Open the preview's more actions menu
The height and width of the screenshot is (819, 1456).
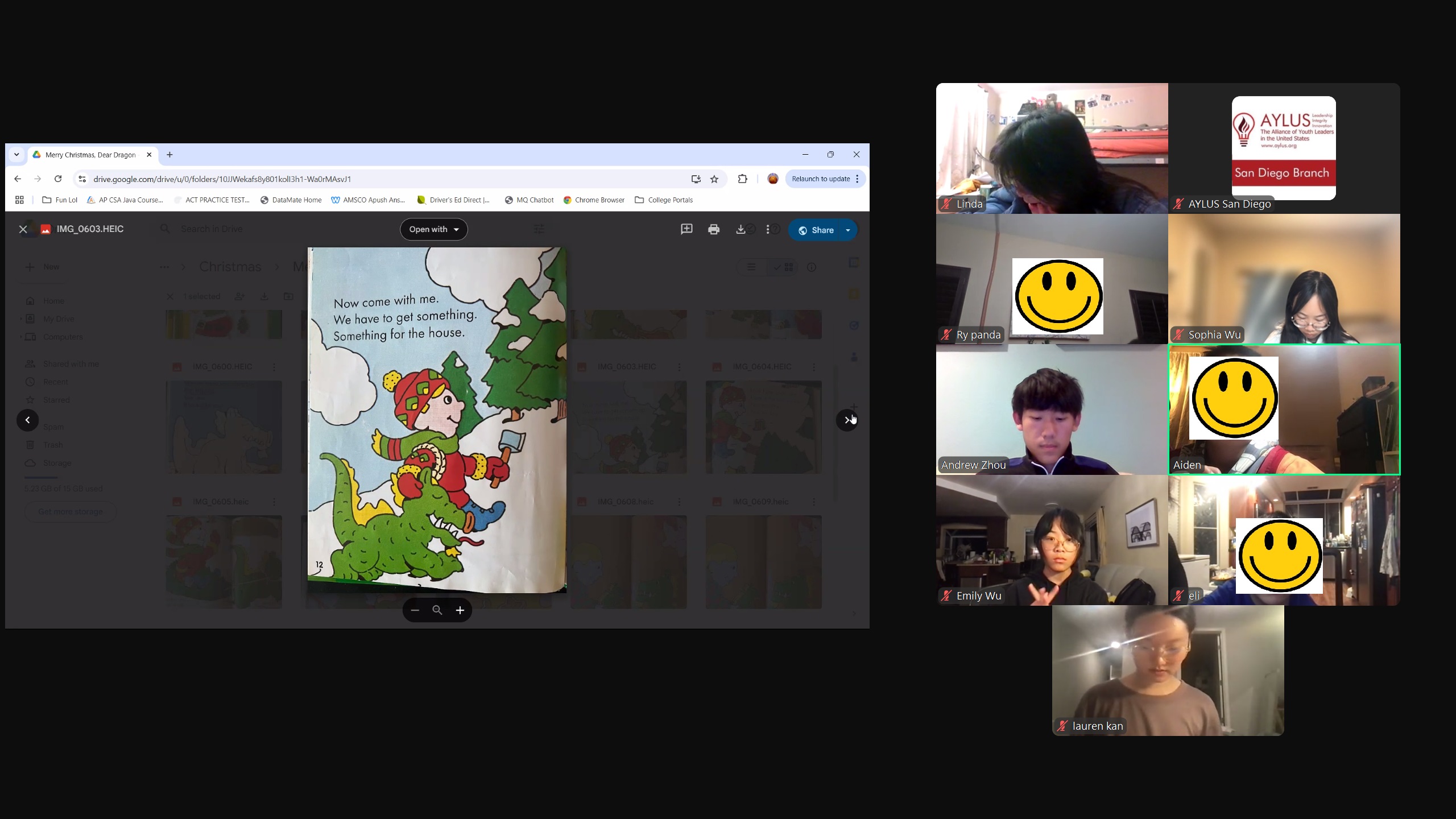click(768, 229)
